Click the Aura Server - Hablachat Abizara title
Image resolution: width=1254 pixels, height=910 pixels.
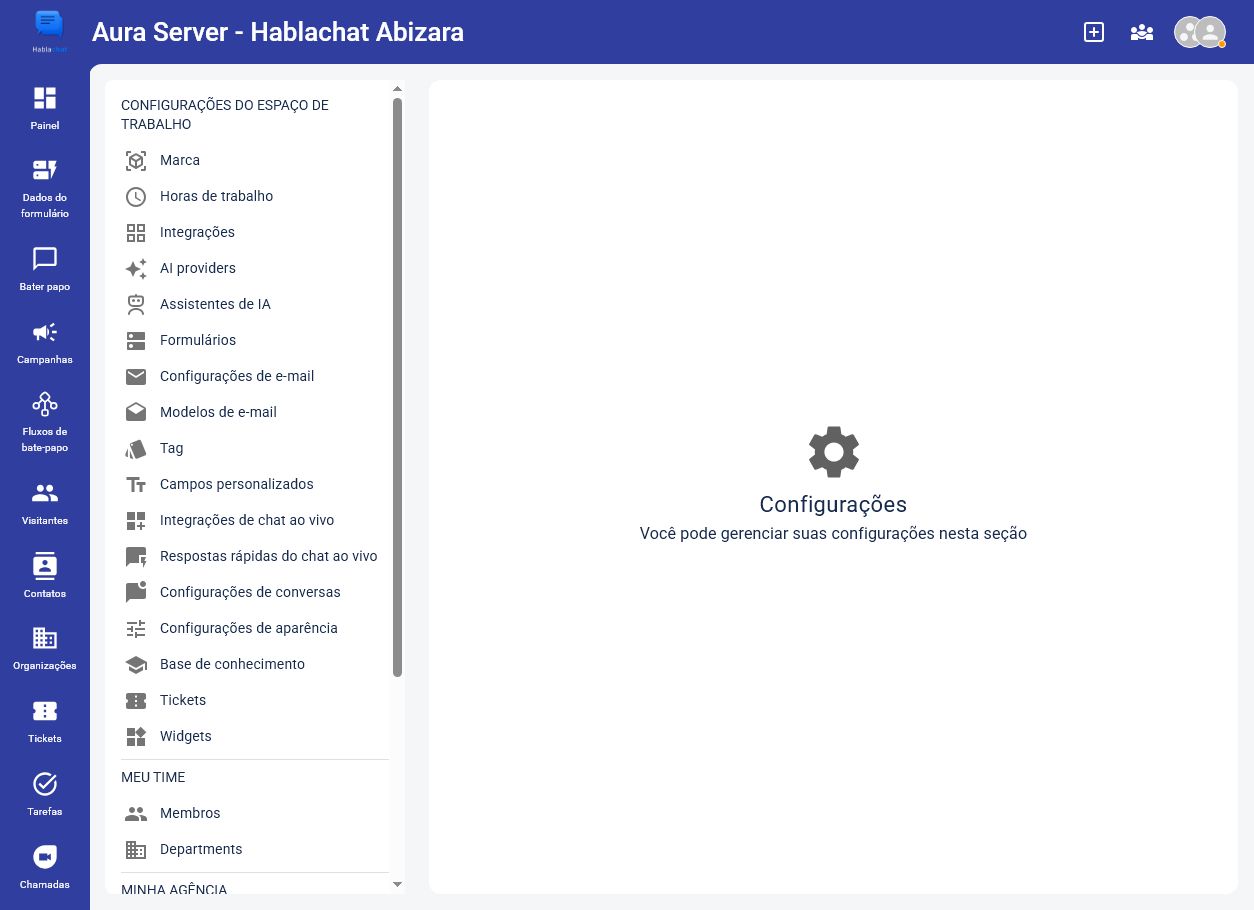278,32
